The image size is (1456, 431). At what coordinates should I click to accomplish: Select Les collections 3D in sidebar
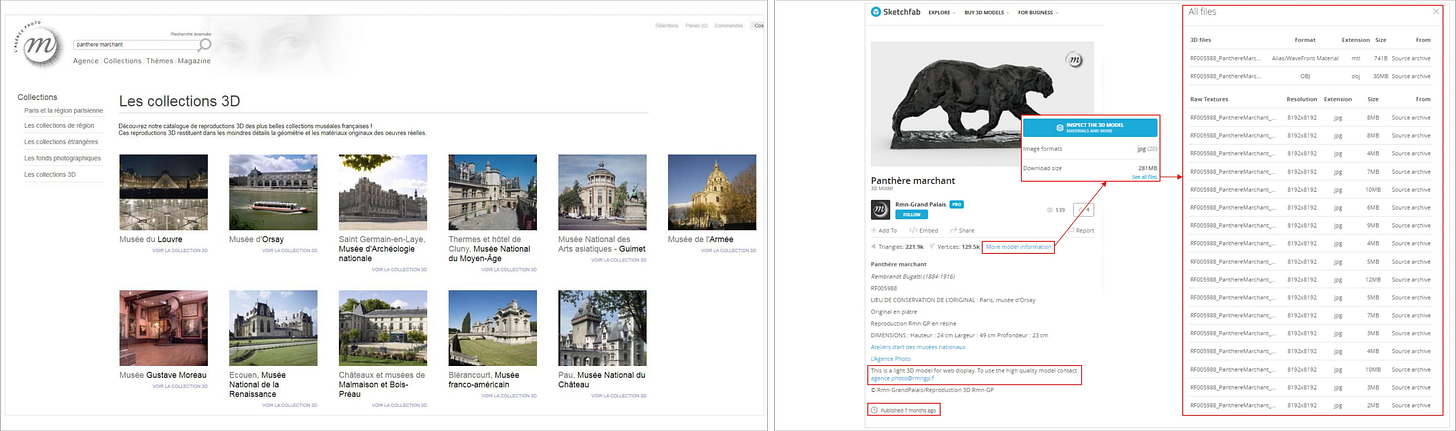(x=50, y=174)
